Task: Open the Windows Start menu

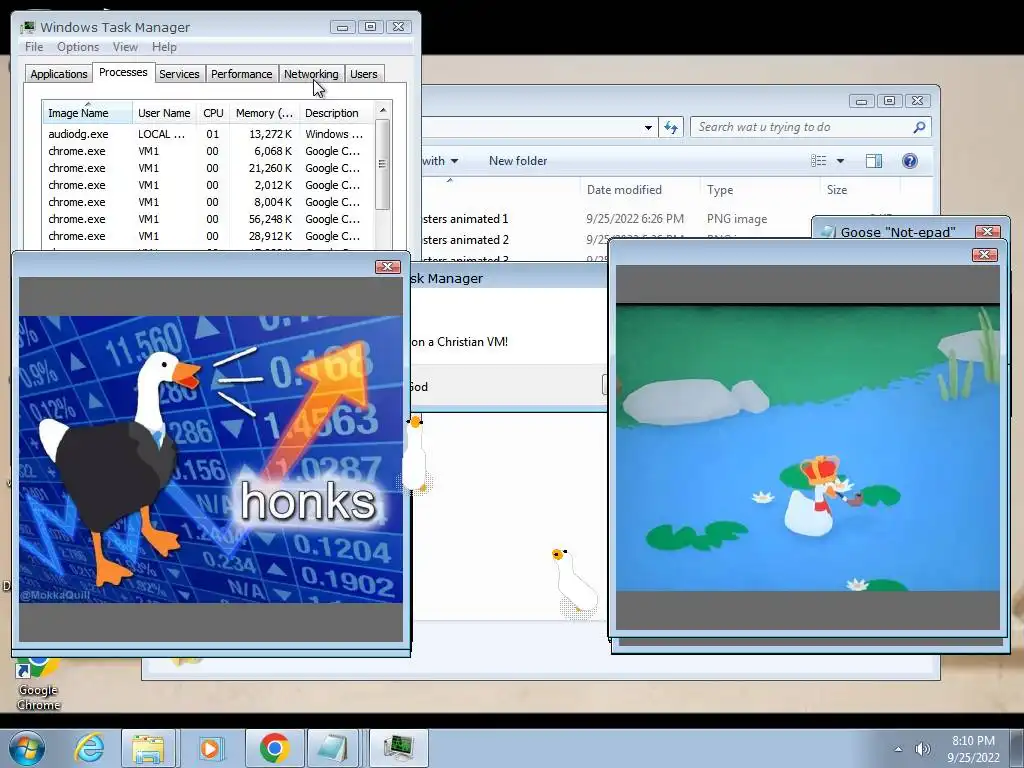Action: (26, 748)
